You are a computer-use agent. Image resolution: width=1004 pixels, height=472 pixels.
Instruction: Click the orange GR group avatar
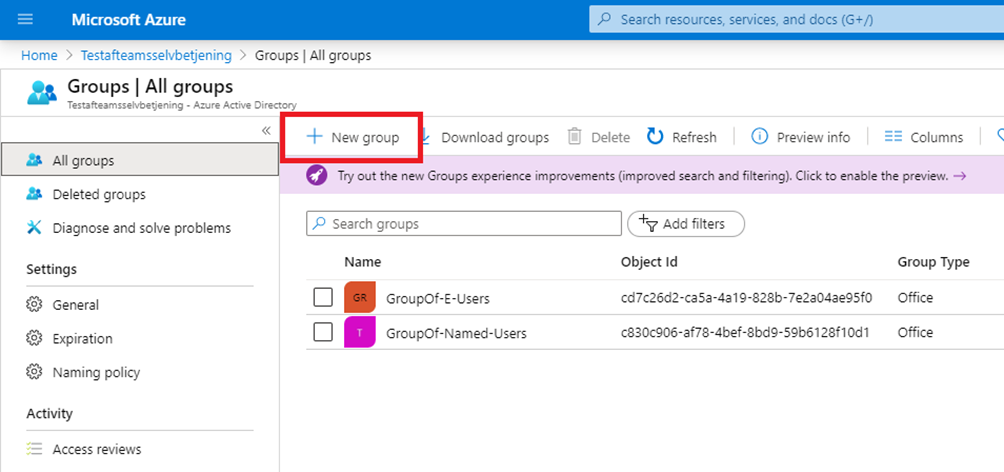[360, 297]
